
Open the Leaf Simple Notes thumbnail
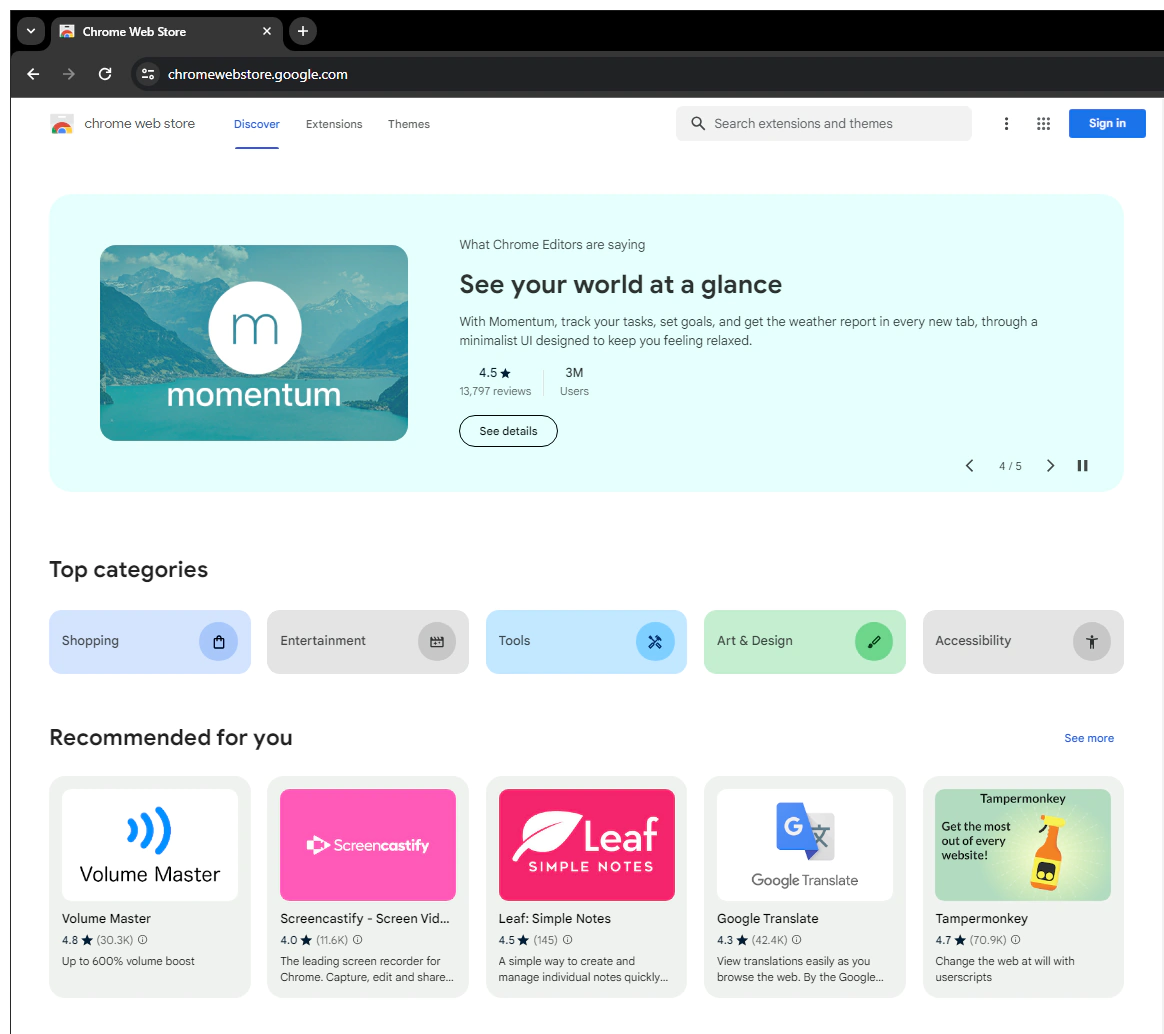pos(586,845)
